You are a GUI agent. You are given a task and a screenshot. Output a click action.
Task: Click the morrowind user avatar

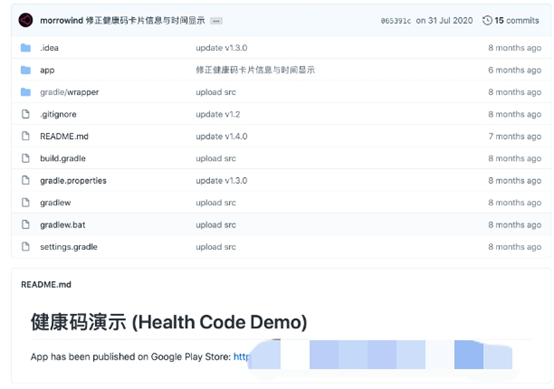[26, 20]
